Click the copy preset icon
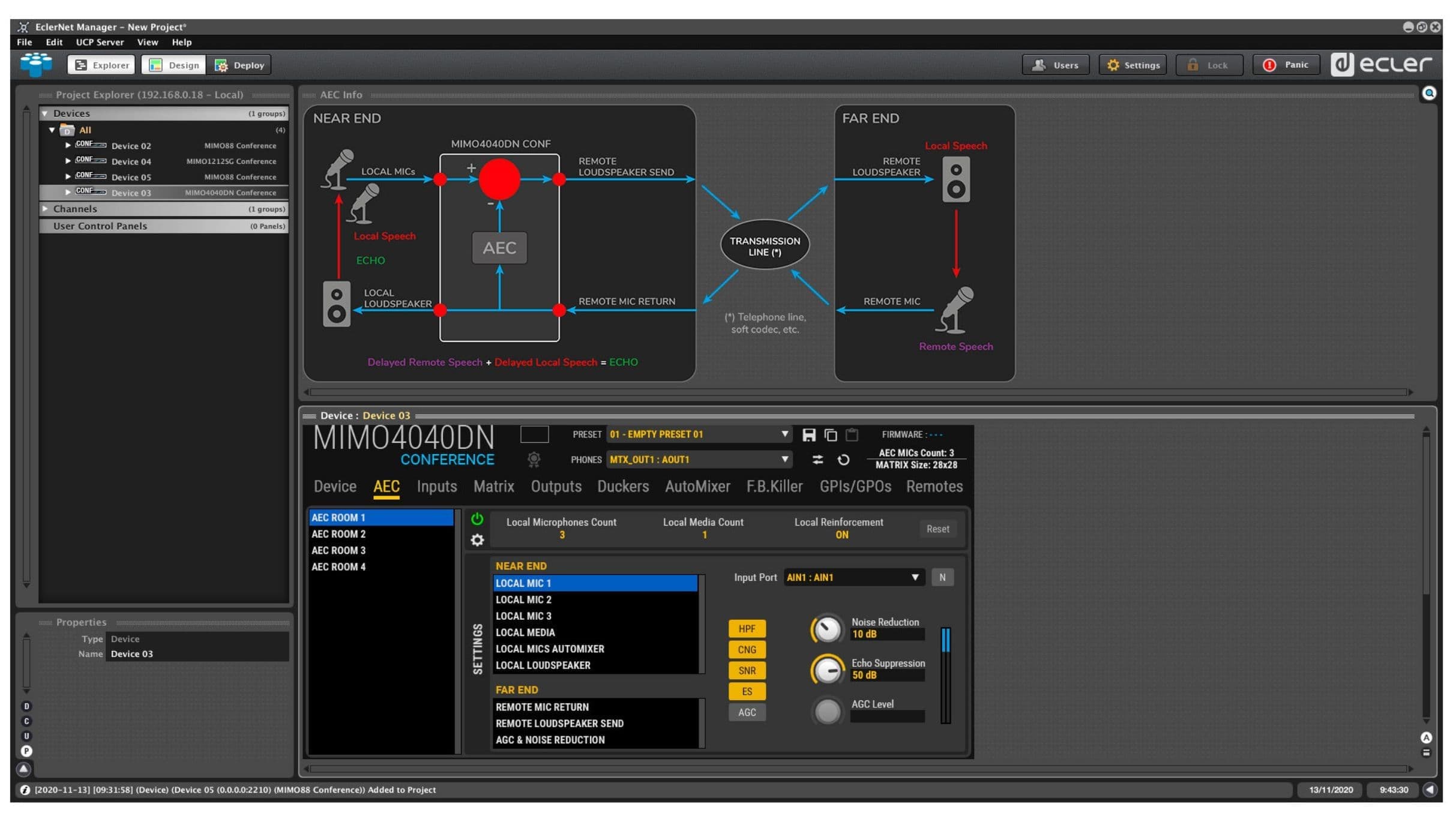This screenshot has width=1456, height=819. (x=830, y=434)
